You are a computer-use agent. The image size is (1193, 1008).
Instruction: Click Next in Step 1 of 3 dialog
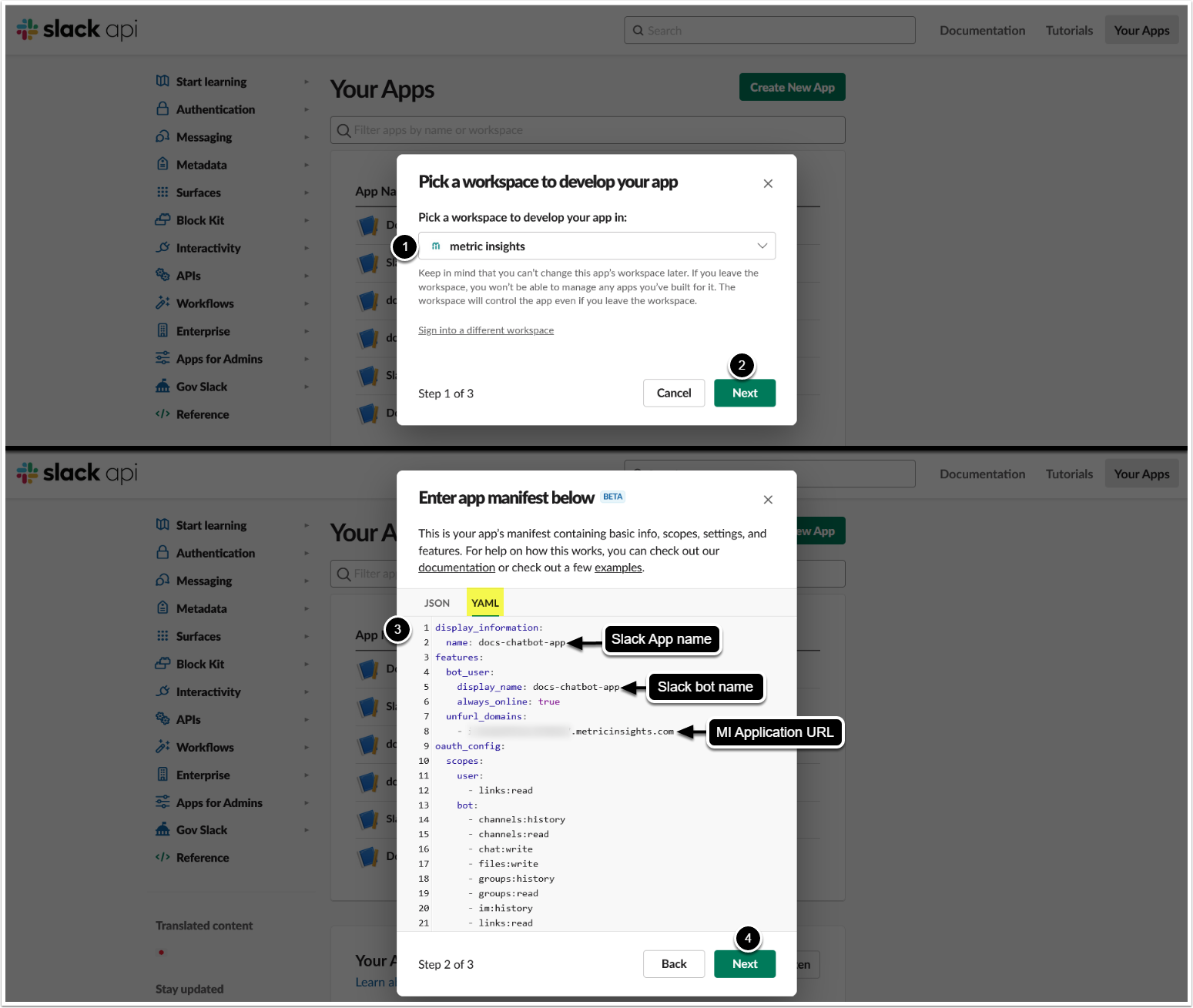tap(745, 393)
